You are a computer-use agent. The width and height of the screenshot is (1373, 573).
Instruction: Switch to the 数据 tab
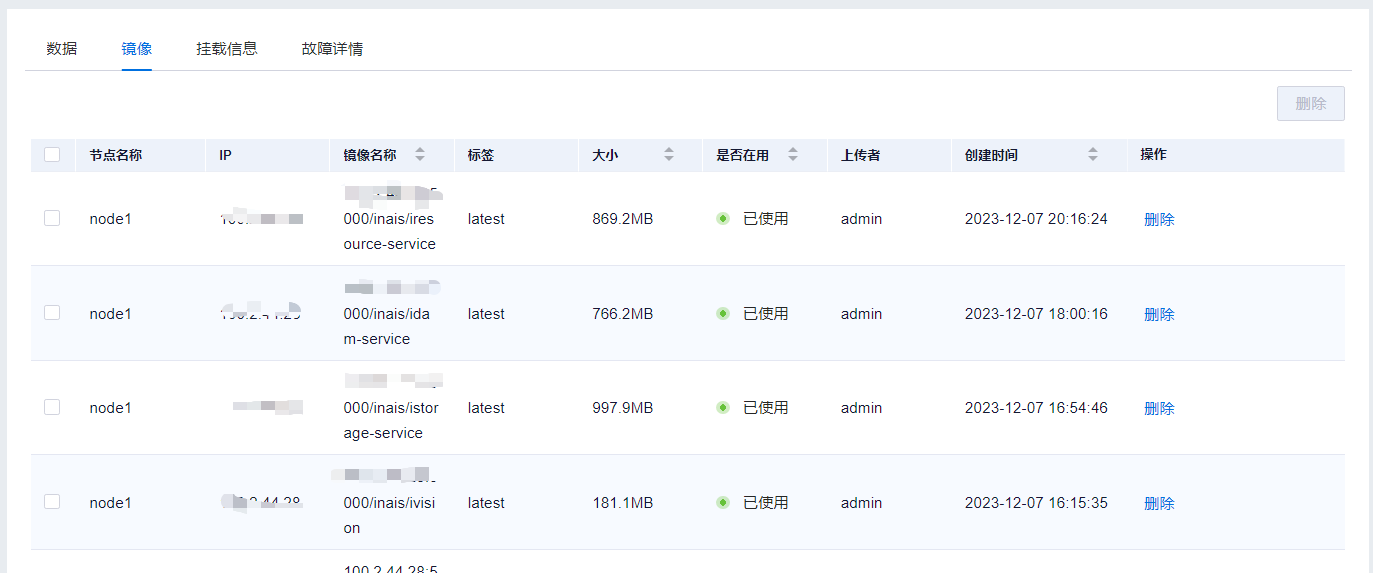coord(62,49)
